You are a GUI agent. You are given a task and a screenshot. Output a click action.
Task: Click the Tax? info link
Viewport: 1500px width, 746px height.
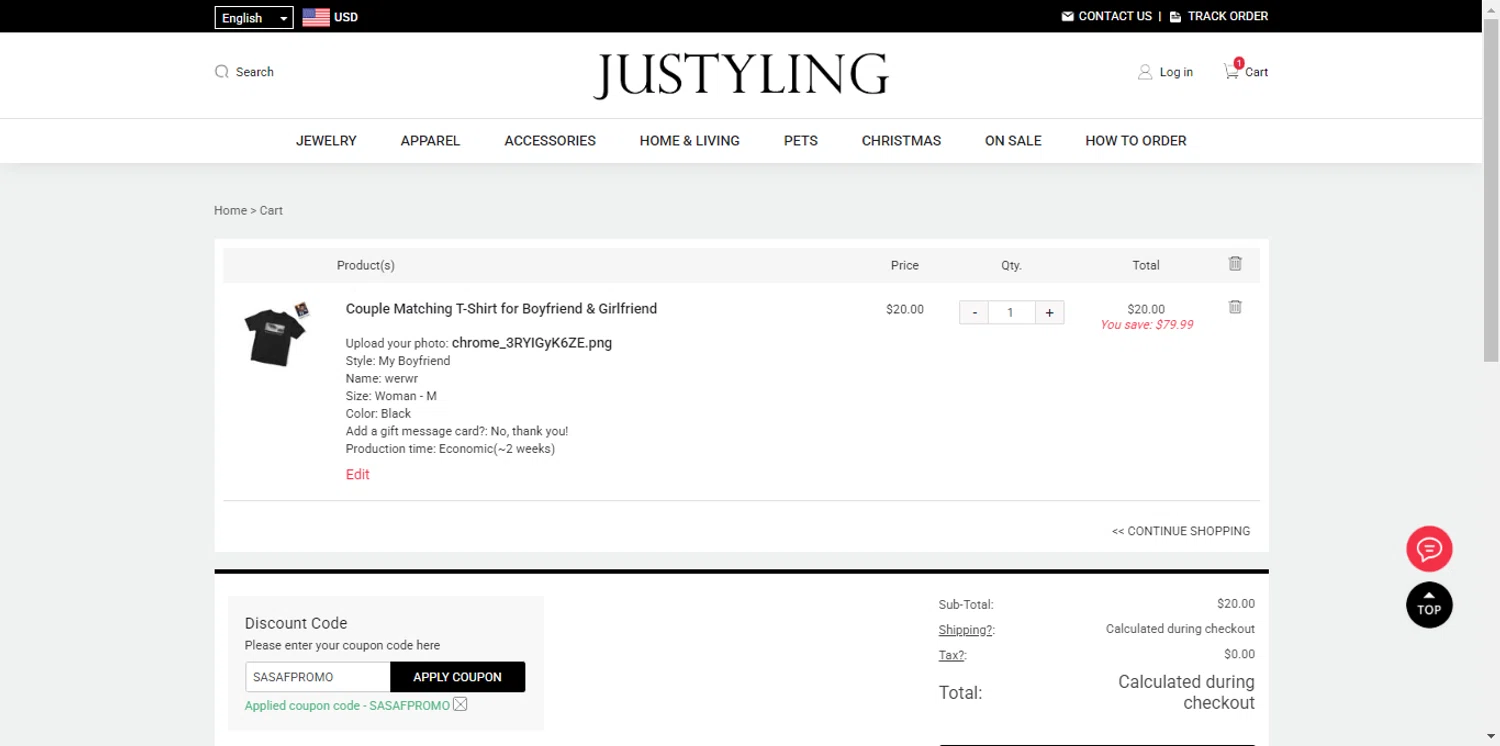(952, 655)
